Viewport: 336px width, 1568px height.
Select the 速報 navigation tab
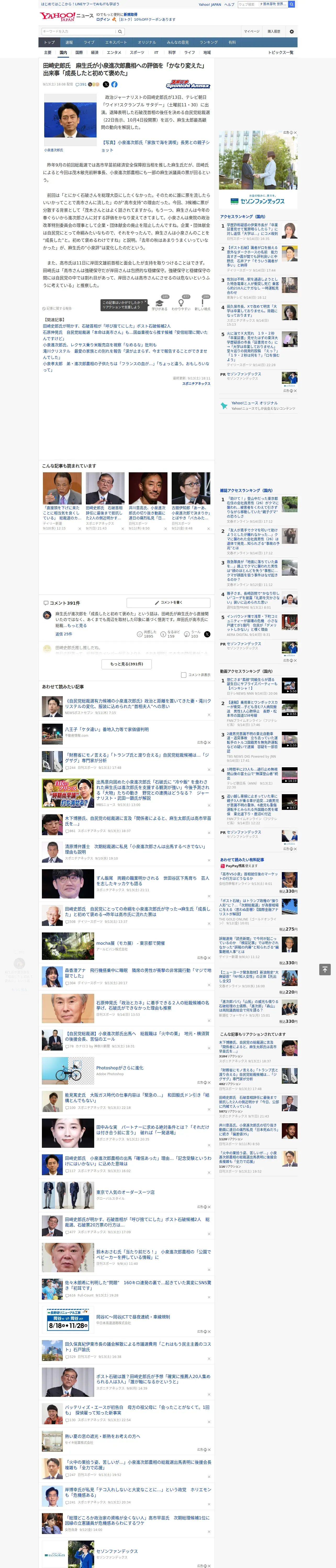69,43
